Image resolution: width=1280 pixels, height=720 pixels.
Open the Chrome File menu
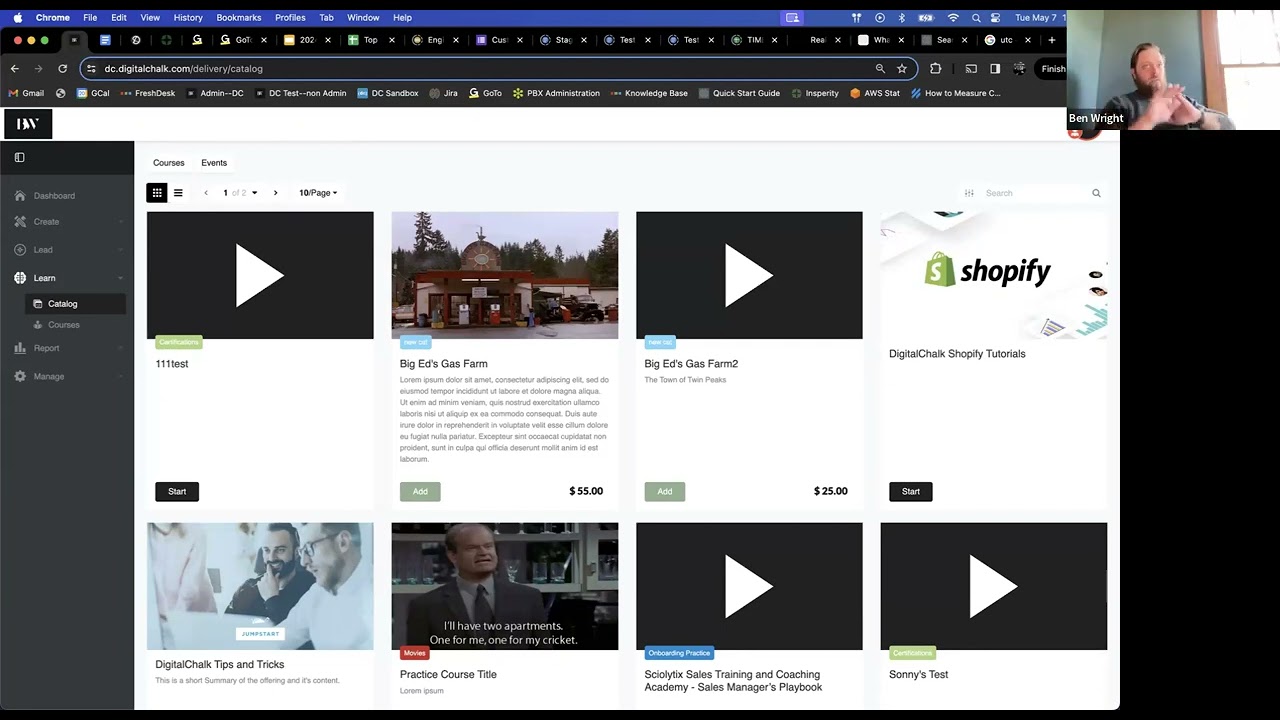tap(90, 17)
